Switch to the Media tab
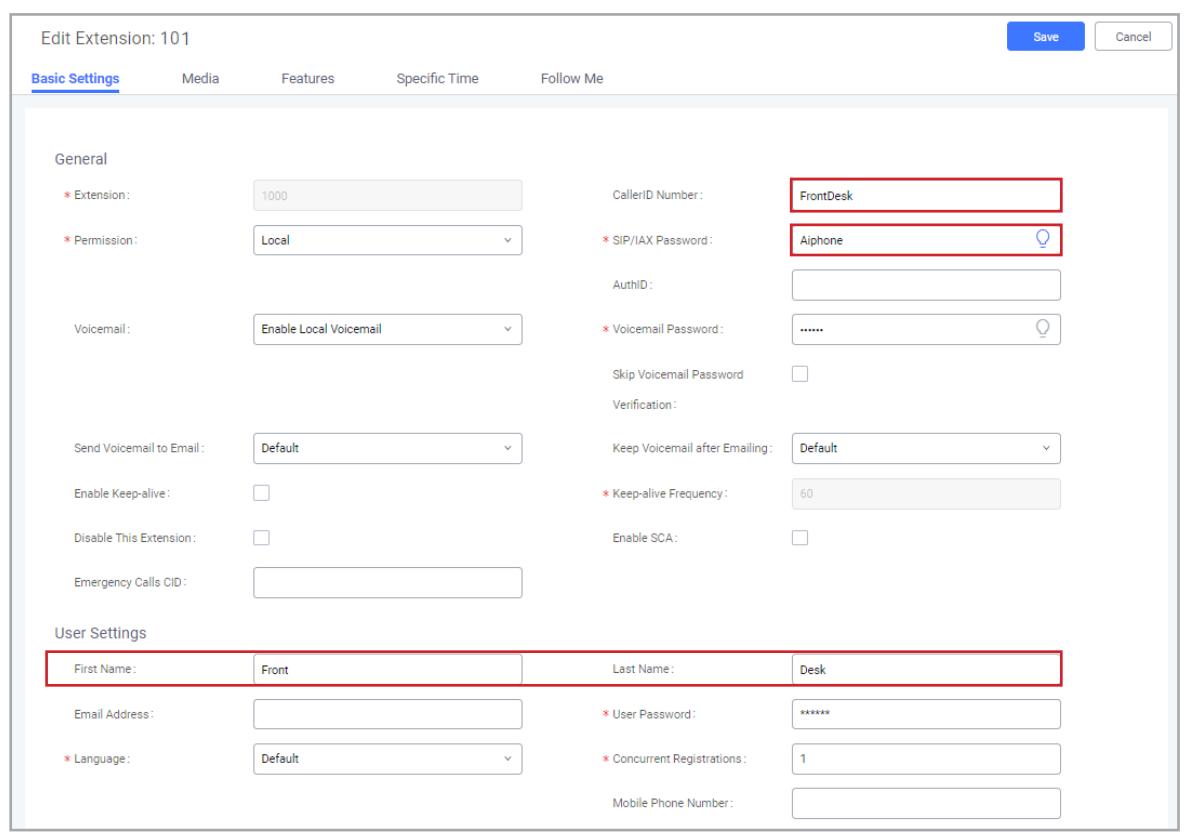This screenshot has width=1186, height=837. pos(200,79)
